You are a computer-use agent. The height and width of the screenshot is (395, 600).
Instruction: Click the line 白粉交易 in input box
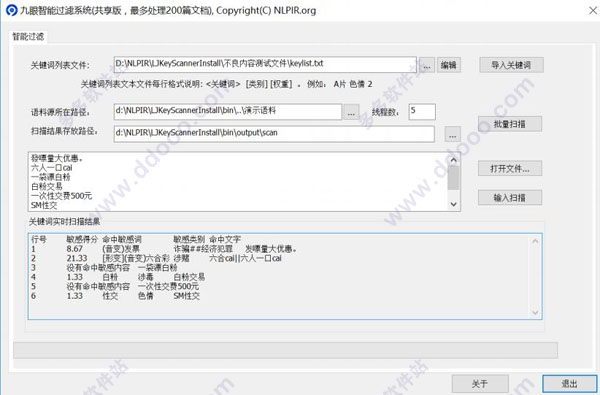coord(46,187)
